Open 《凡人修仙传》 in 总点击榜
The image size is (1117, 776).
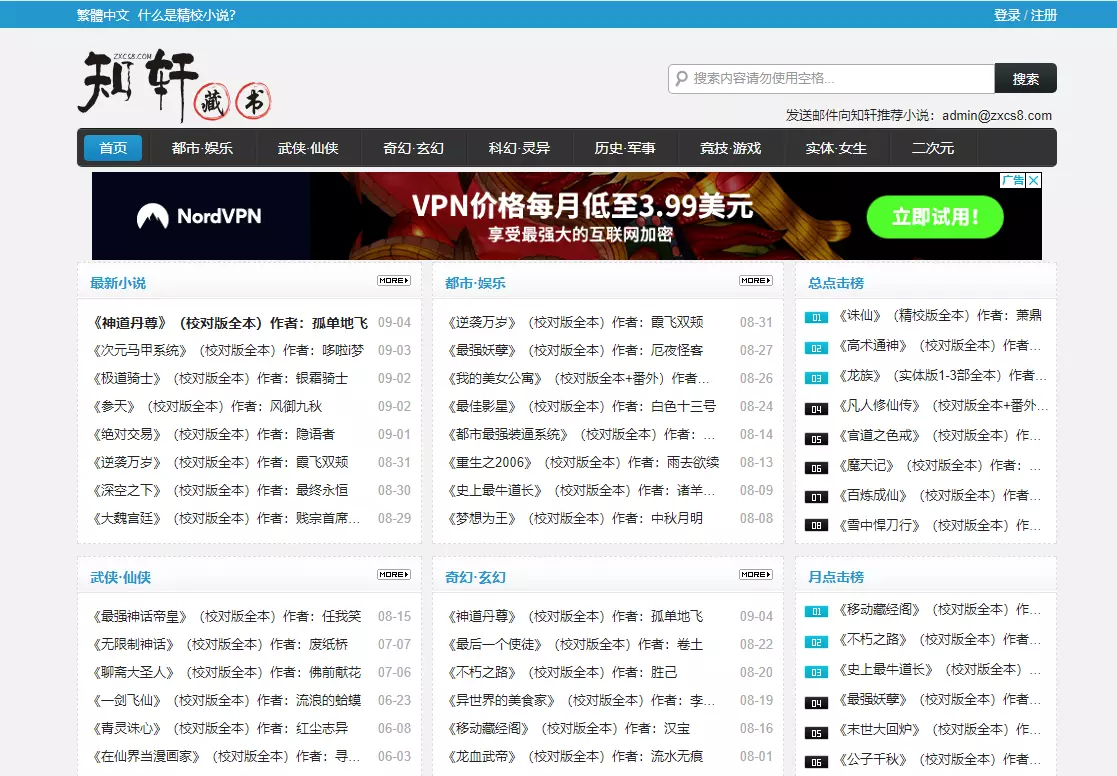942,405
